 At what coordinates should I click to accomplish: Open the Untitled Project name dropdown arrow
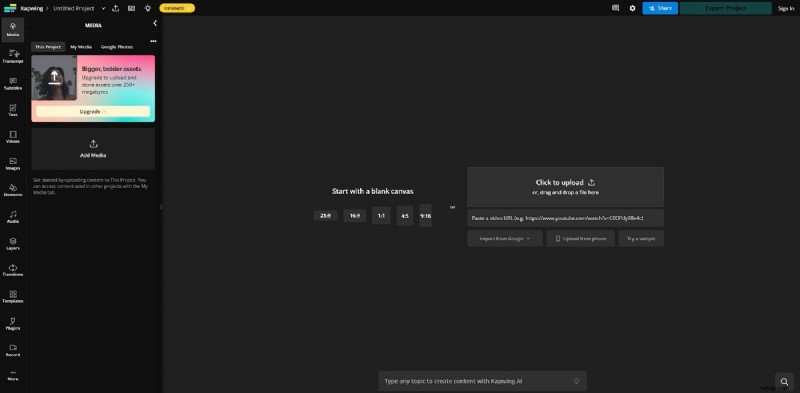coord(104,8)
